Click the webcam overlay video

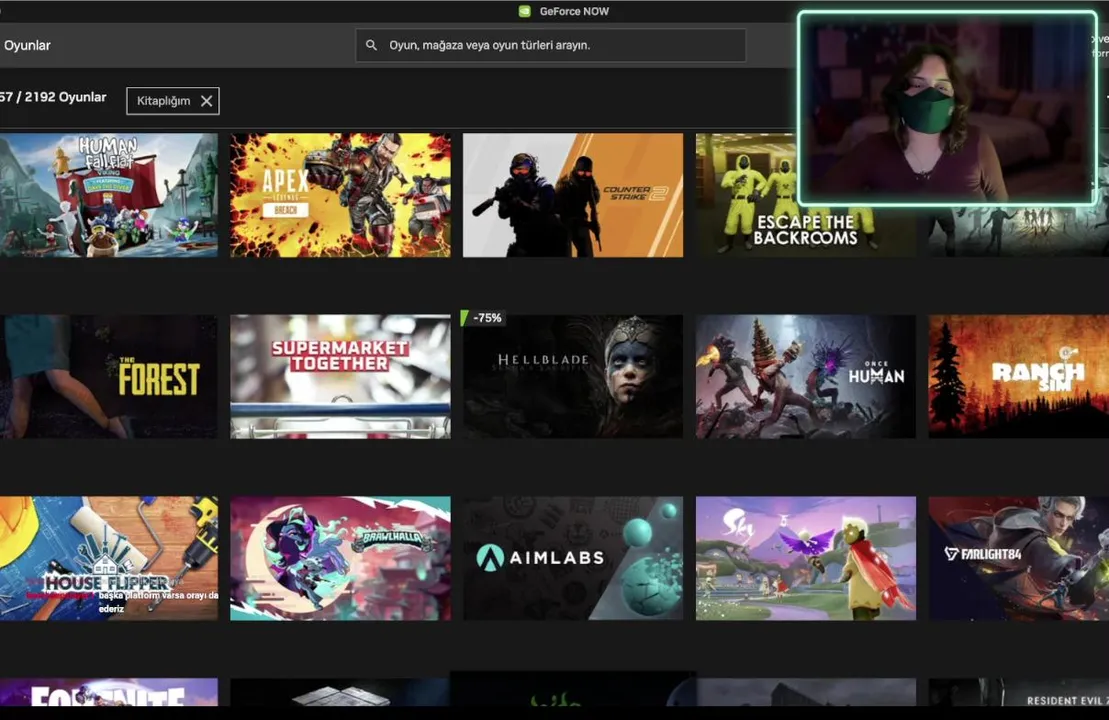947,108
